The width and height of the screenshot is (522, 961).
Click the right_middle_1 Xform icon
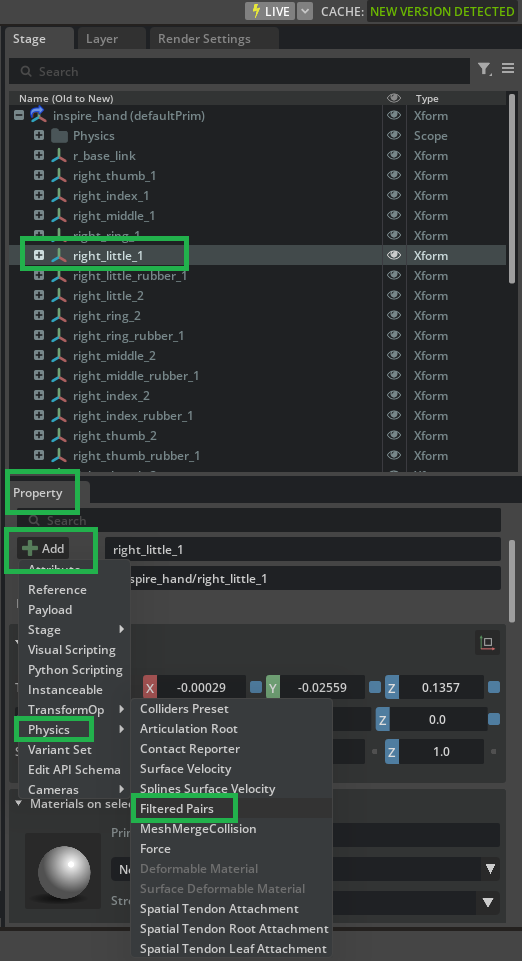[x=59, y=216]
